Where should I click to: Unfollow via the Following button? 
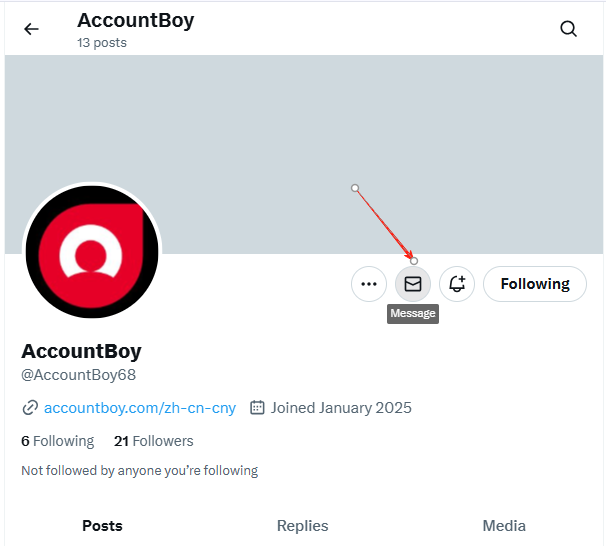[535, 284]
